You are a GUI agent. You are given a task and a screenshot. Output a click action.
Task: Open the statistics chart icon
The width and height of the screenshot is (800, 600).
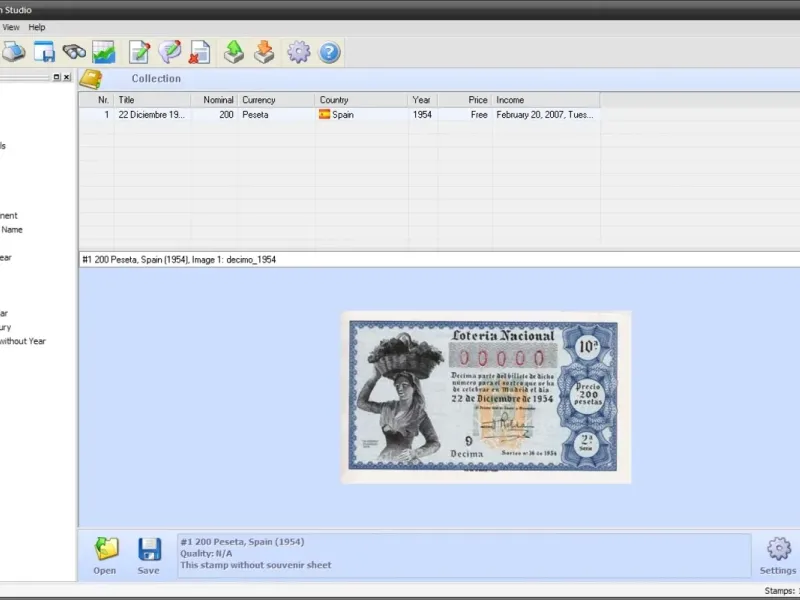(x=104, y=52)
